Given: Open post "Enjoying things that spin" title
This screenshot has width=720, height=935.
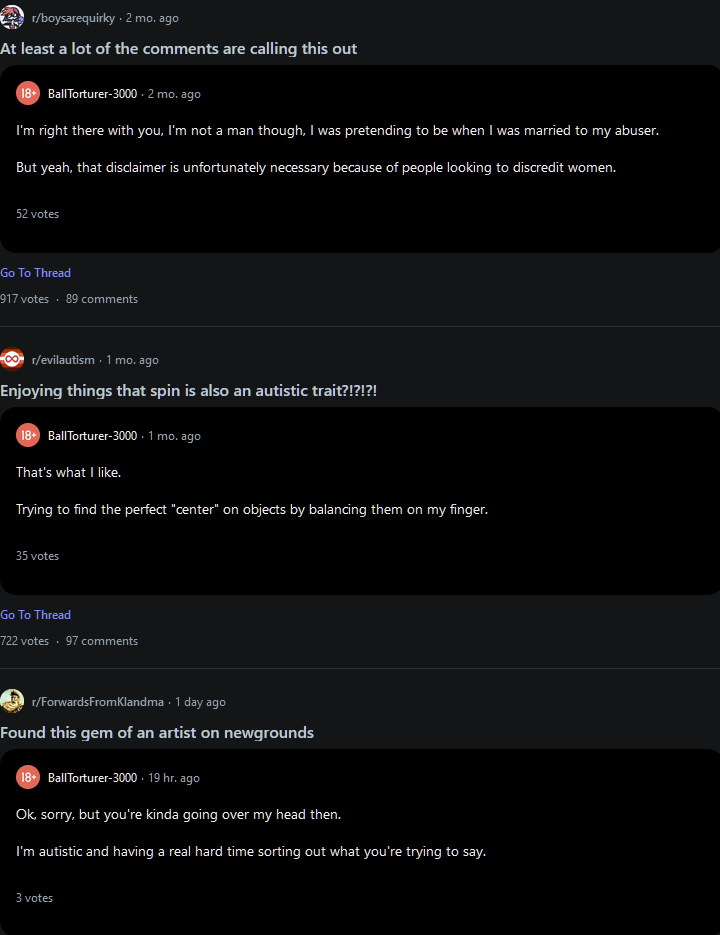Looking at the screenshot, I should tap(188, 390).
